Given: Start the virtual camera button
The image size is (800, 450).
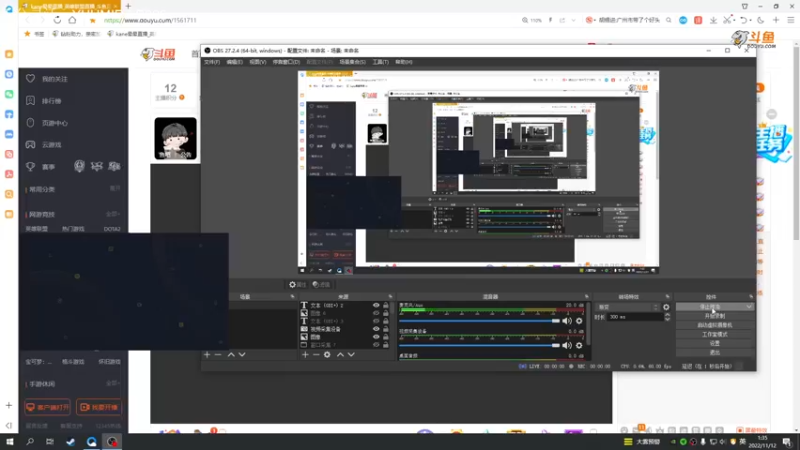Looking at the screenshot, I should (715, 325).
